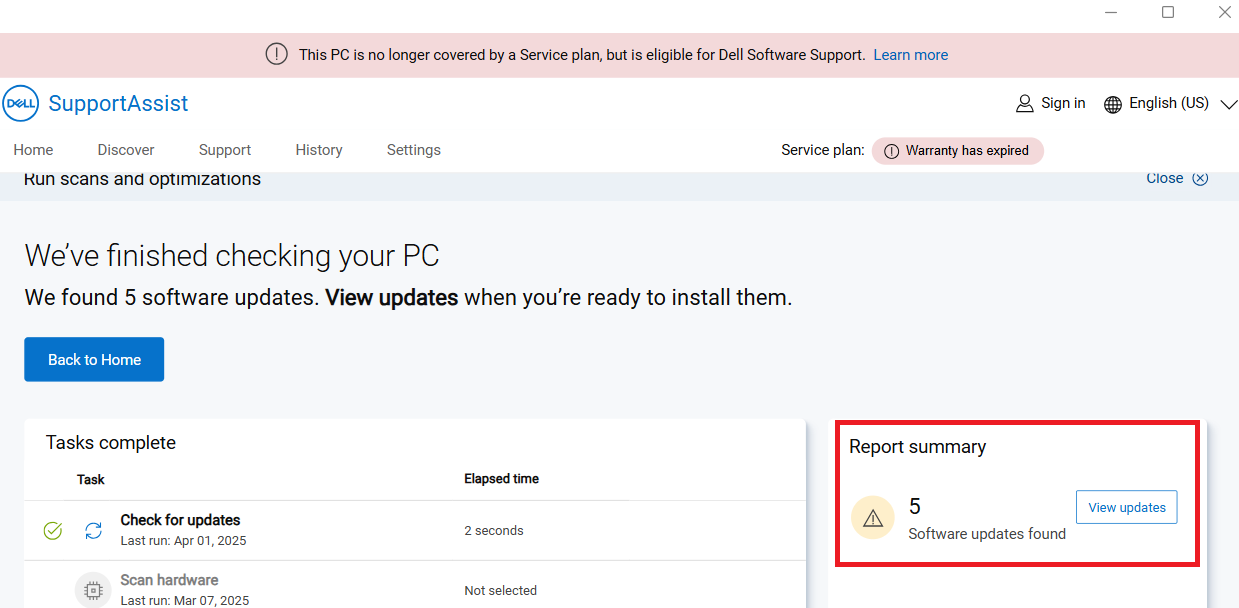Click the warning triangle icon in Report summary
Viewport: 1239px width, 608px height.
pyautogui.click(x=873, y=518)
